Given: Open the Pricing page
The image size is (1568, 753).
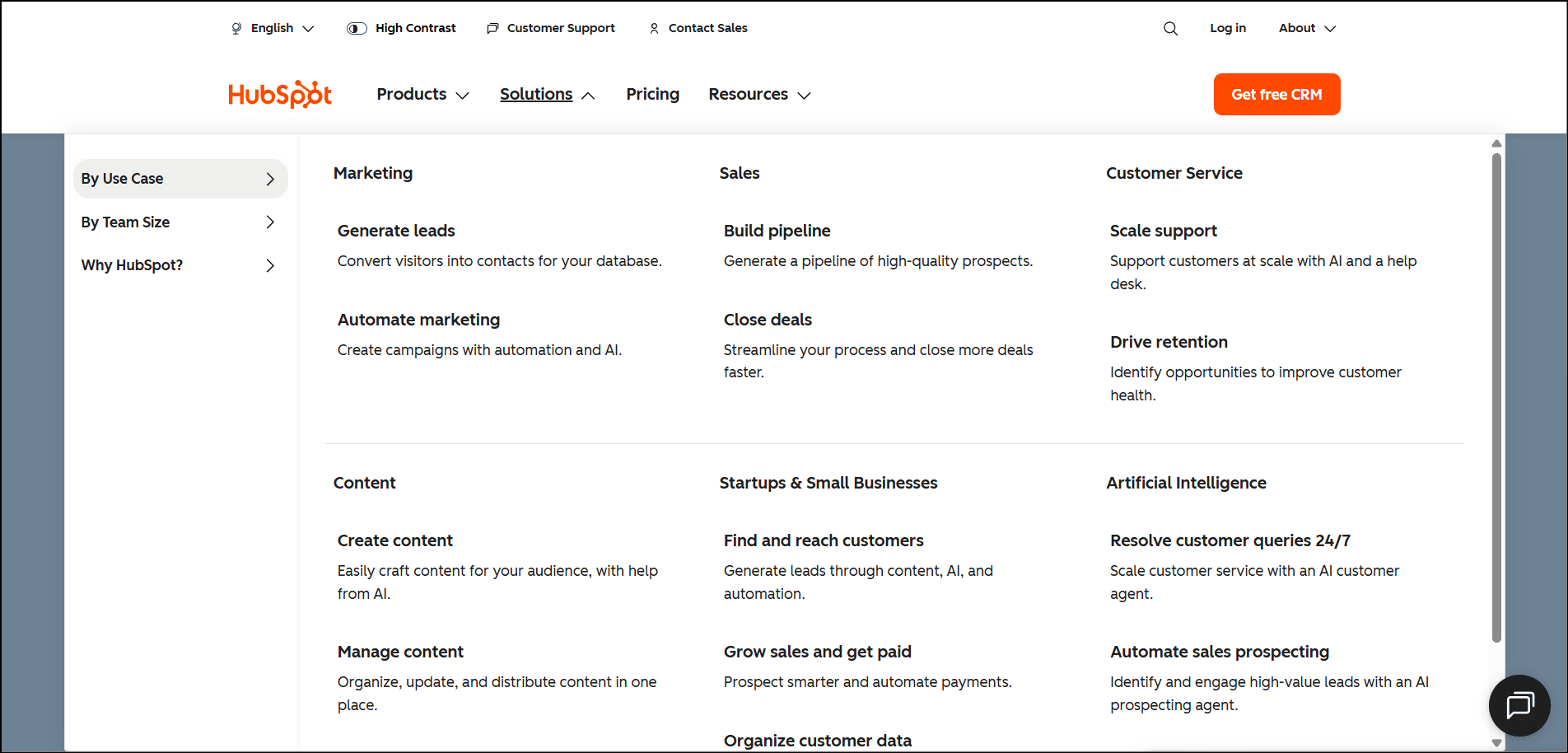Looking at the screenshot, I should (x=652, y=95).
